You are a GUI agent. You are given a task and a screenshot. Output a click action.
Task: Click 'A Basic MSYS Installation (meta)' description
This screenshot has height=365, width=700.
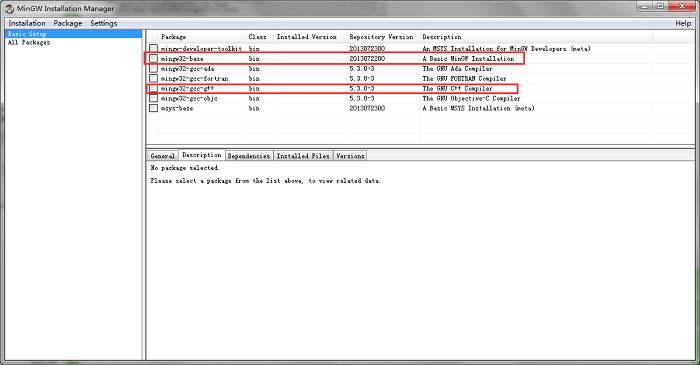point(478,108)
